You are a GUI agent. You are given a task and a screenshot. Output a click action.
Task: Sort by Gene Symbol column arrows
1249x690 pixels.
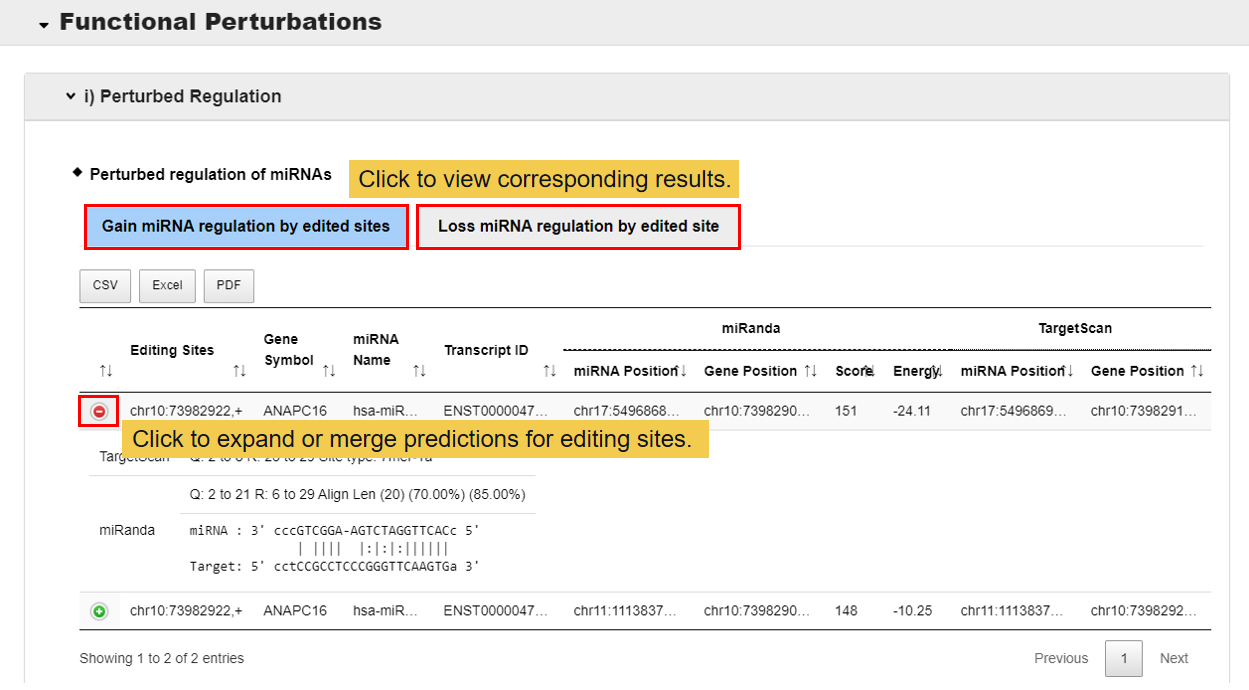[x=329, y=371]
